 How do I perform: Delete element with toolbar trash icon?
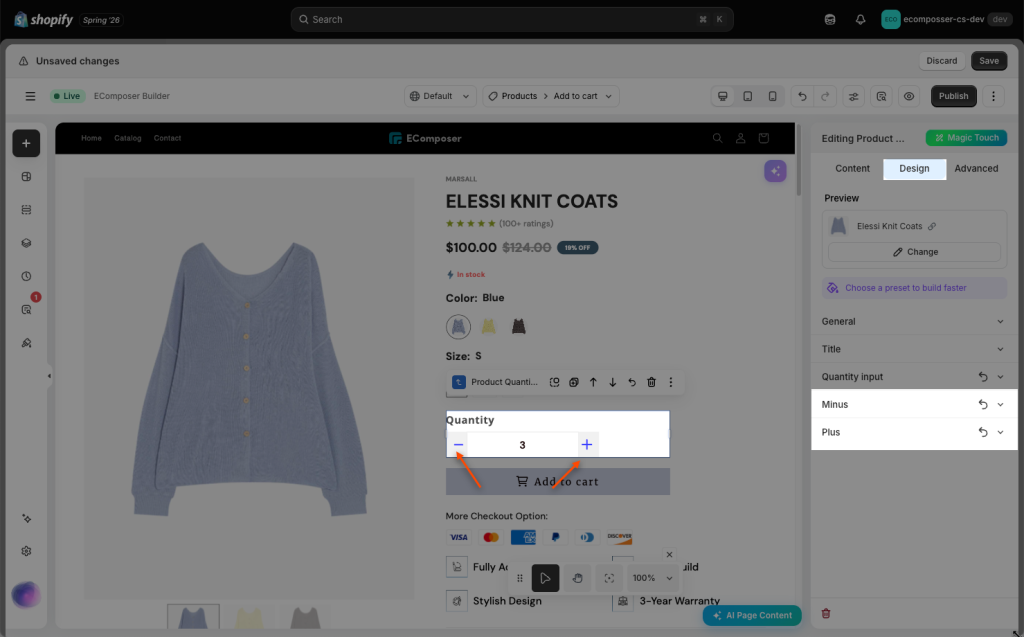(651, 382)
